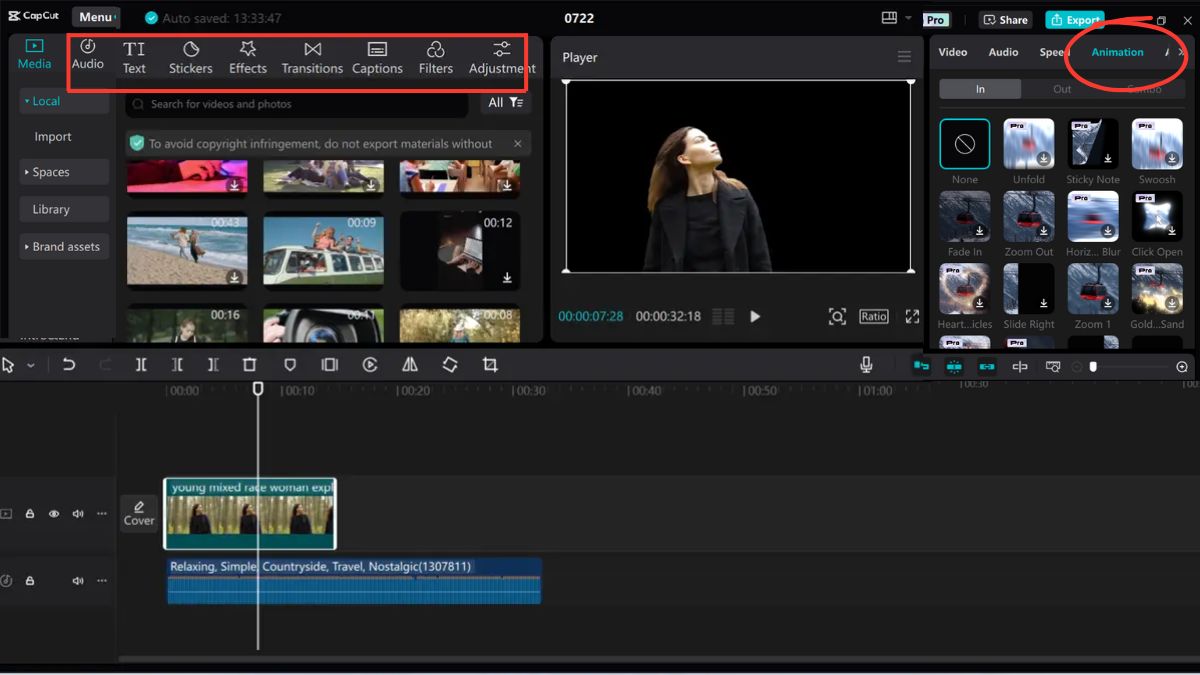Lock the audio track
This screenshot has height=675, width=1200.
(30, 581)
